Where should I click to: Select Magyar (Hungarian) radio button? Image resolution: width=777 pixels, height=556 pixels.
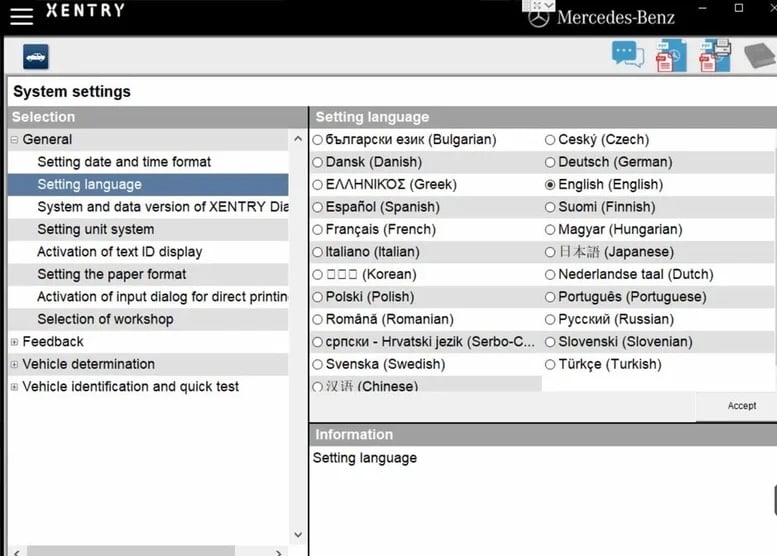point(550,229)
